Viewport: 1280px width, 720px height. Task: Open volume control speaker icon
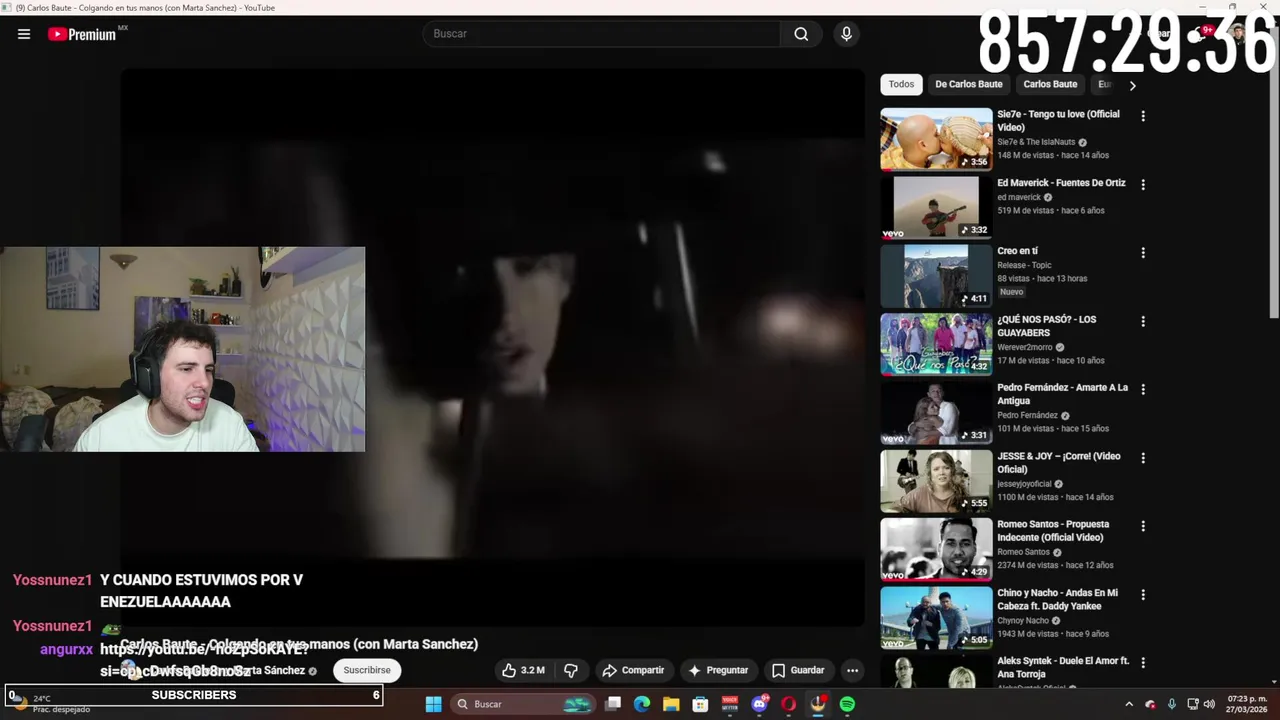point(1209,704)
